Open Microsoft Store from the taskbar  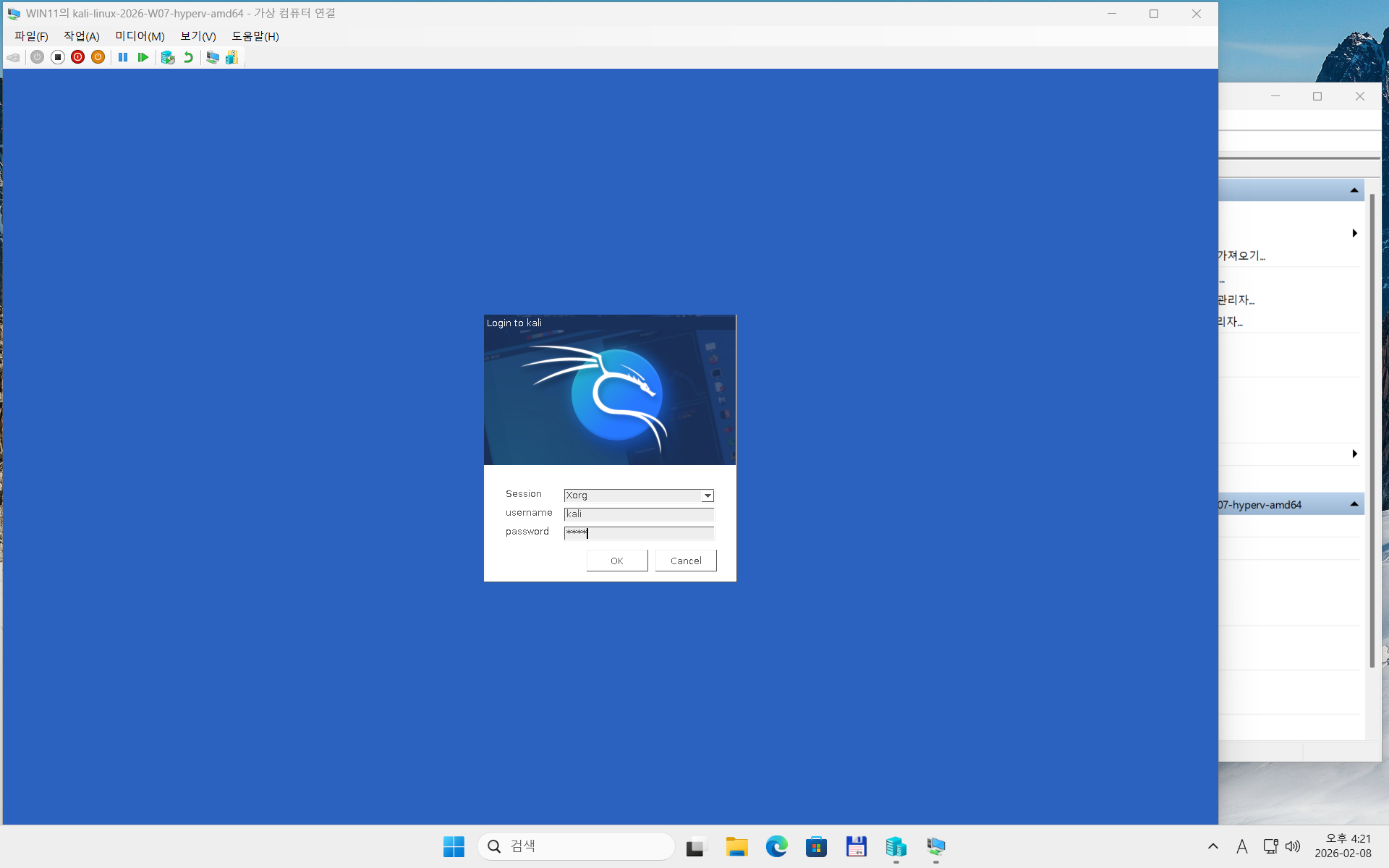coord(816,846)
